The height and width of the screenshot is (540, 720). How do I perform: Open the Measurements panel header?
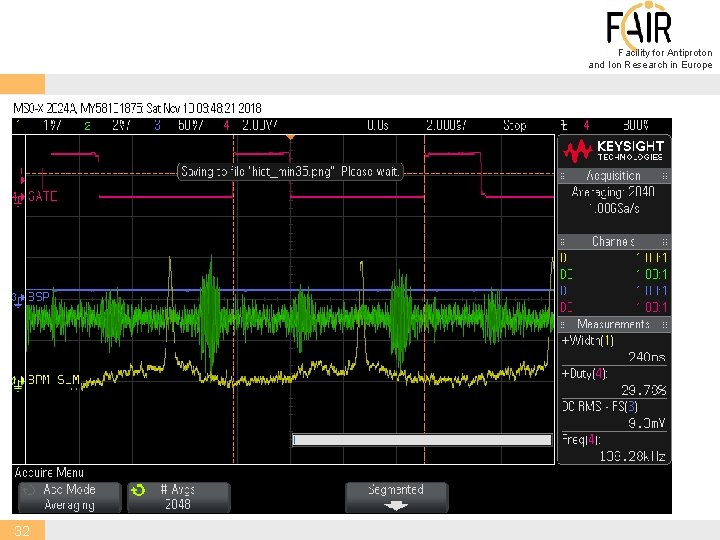[613, 324]
